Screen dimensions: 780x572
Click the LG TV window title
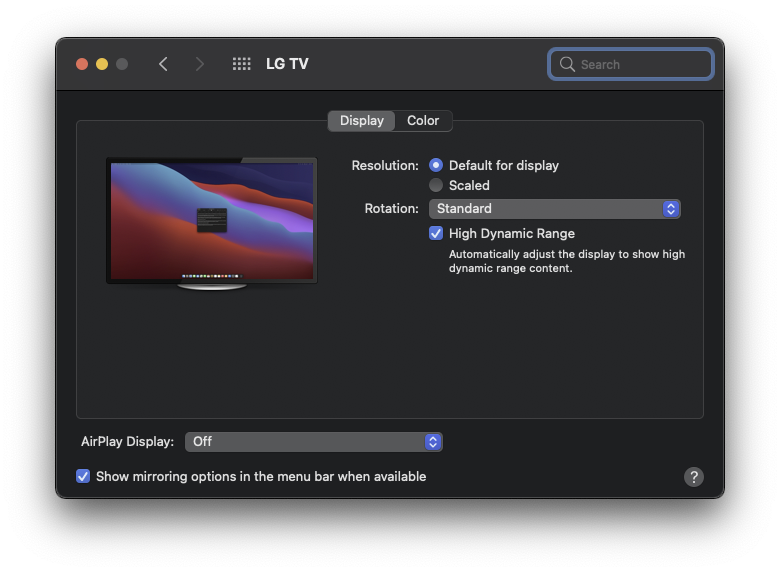[x=288, y=64]
